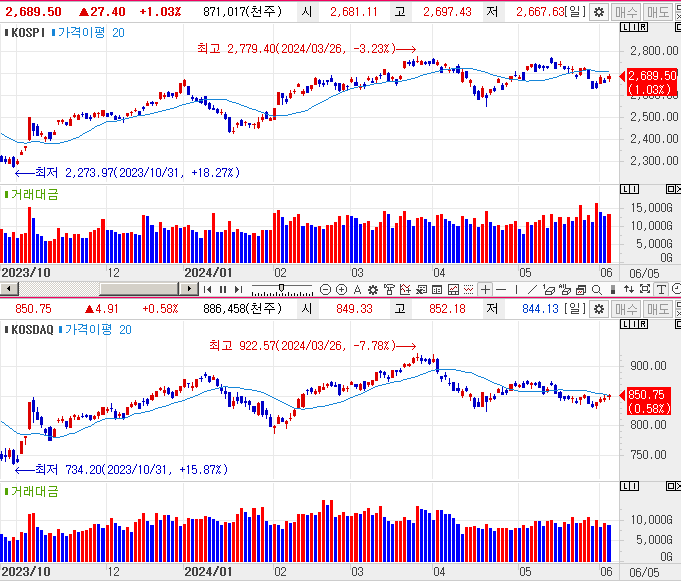The image size is (681, 581).
Task: Skip to the chart end (skip forward)
Action: click(238, 290)
